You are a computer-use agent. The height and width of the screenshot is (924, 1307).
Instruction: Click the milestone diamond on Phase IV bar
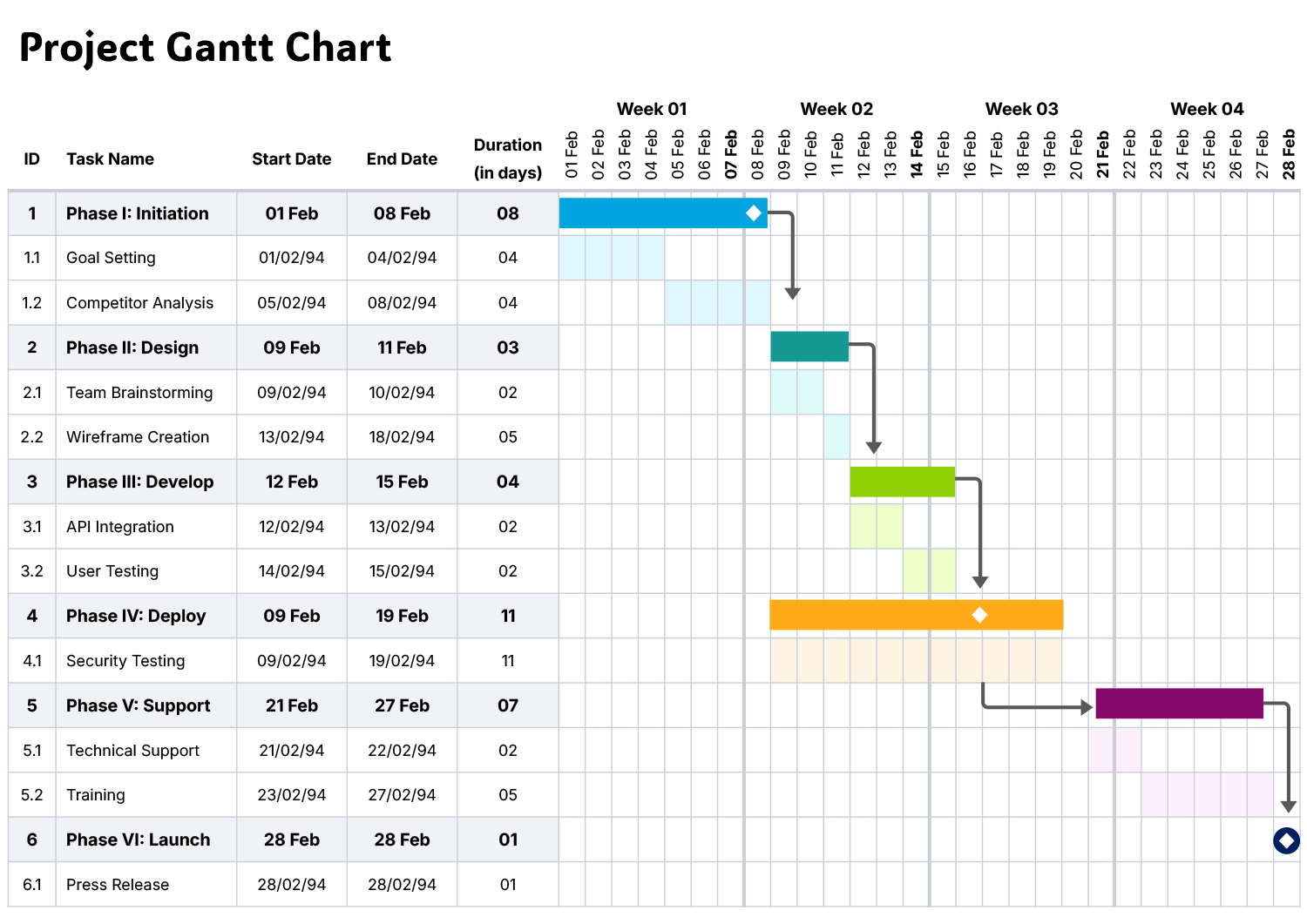(x=979, y=615)
